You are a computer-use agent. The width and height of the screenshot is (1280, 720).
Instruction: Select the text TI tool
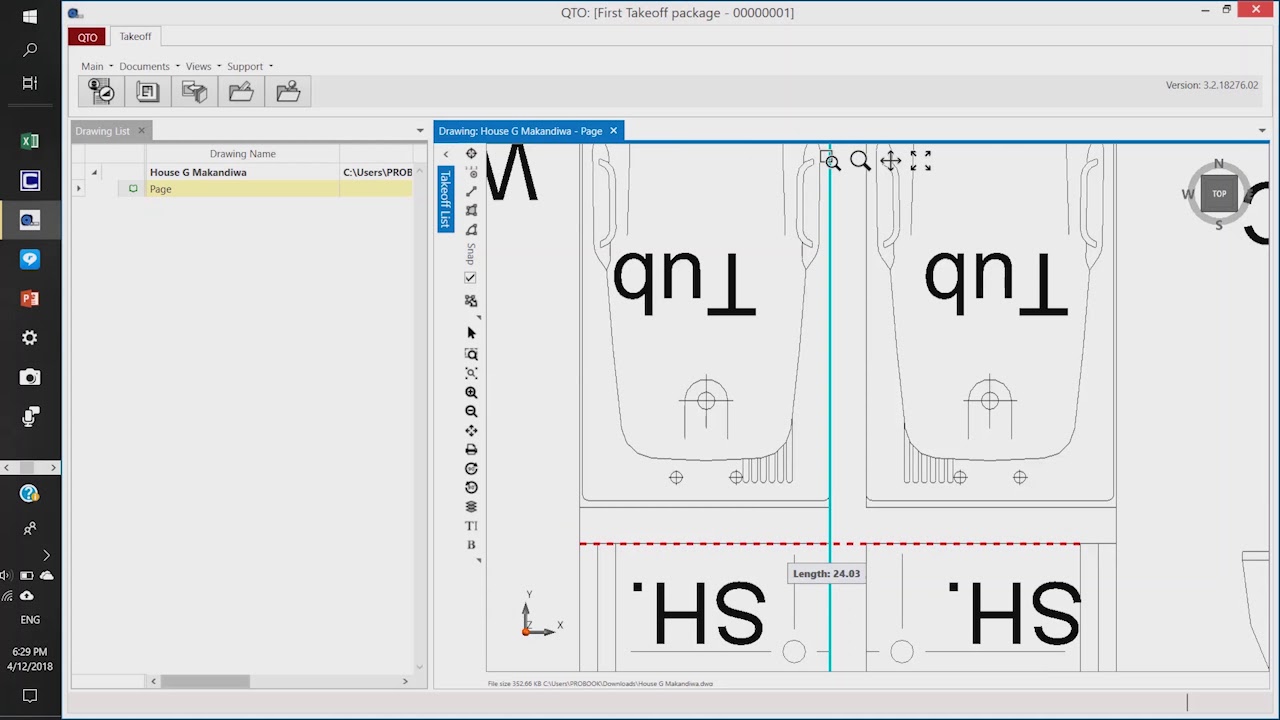[x=471, y=526]
